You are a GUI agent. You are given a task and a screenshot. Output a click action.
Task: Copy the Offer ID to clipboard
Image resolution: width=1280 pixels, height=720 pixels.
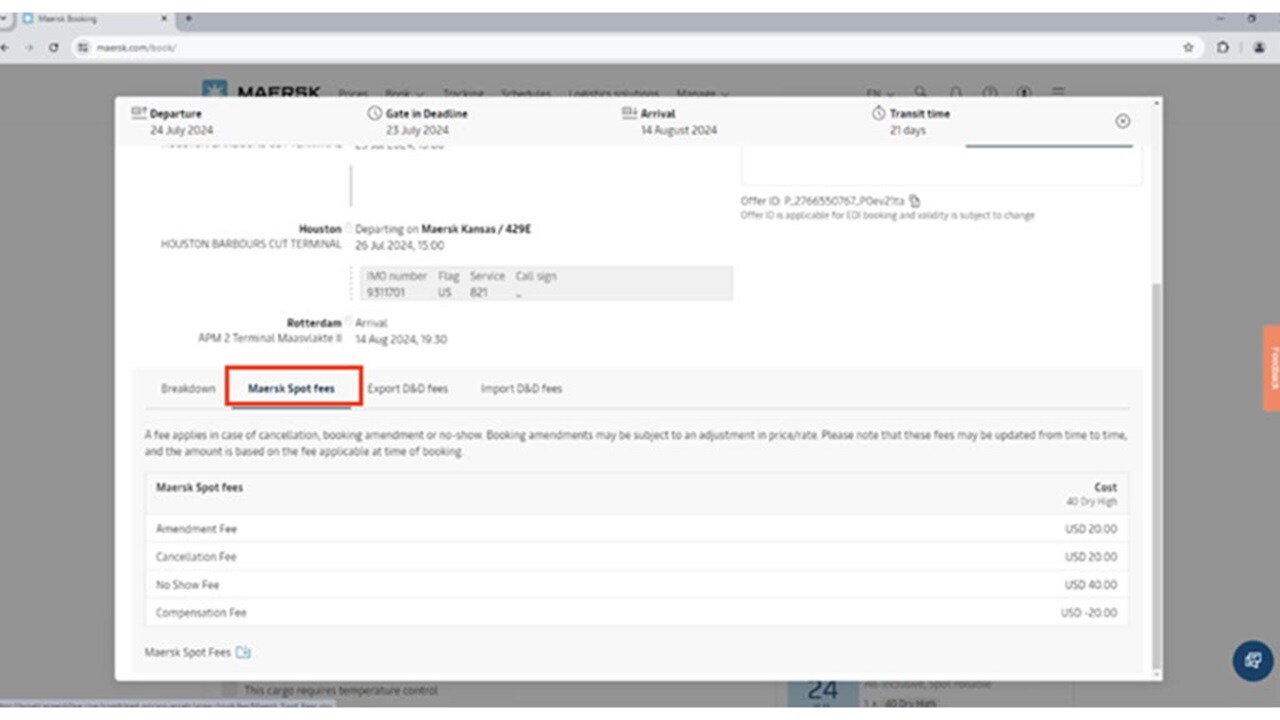[914, 201]
